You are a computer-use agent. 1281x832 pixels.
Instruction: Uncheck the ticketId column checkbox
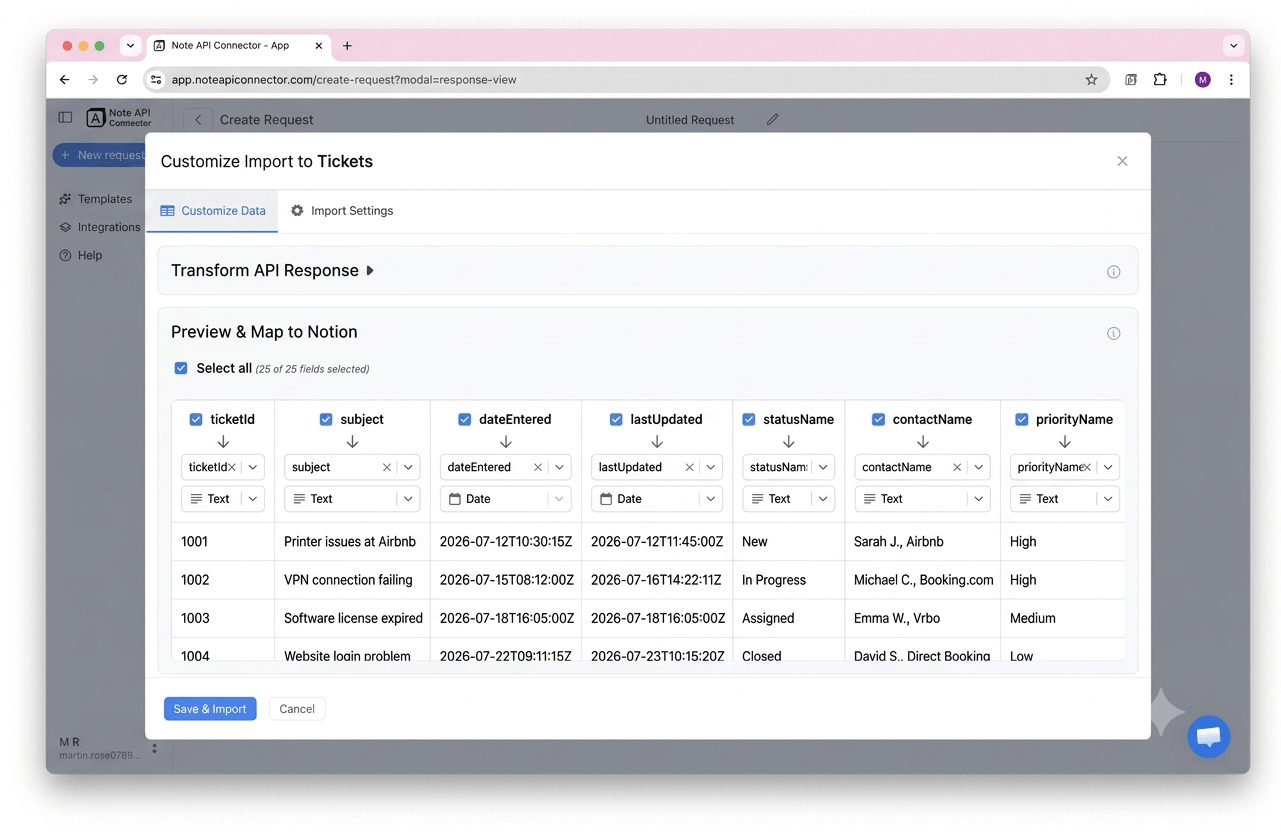coord(196,420)
